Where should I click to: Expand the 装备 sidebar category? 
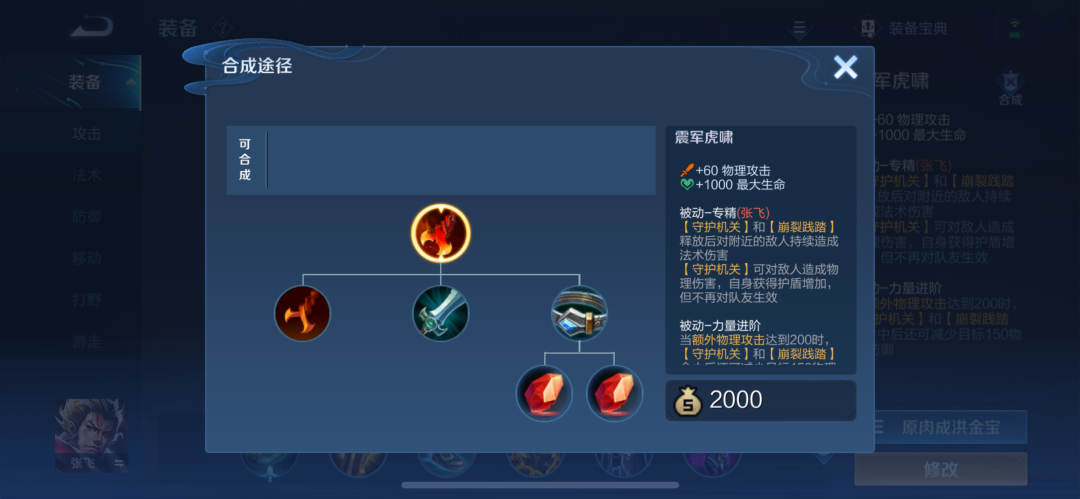[x=92, y=82]
